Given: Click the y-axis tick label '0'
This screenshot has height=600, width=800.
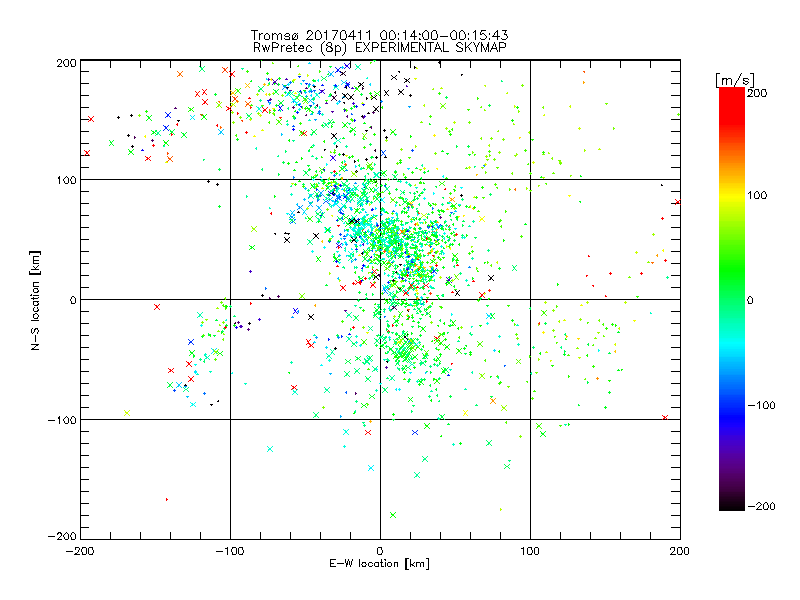Looking at the screenshot, I should click(73, 300).
